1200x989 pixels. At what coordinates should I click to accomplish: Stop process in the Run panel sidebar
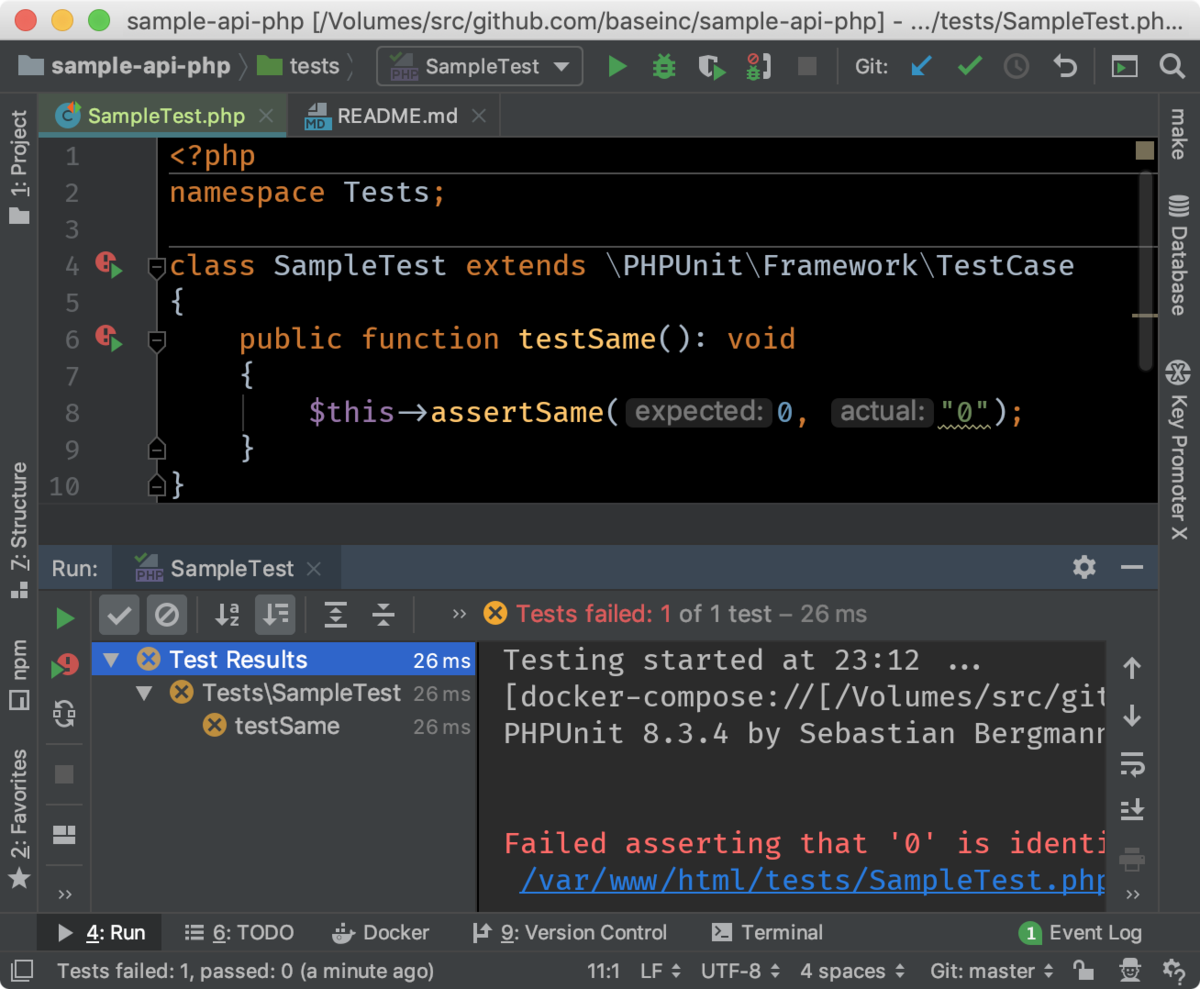(65, 775)
